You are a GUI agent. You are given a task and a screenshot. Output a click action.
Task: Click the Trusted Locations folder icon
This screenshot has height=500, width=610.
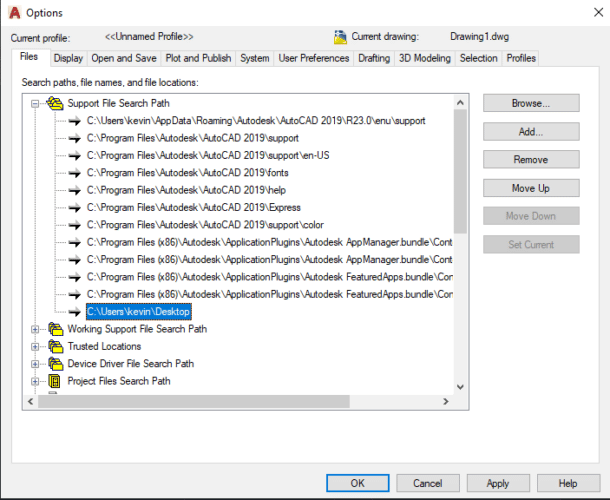[x=56, y=346]
